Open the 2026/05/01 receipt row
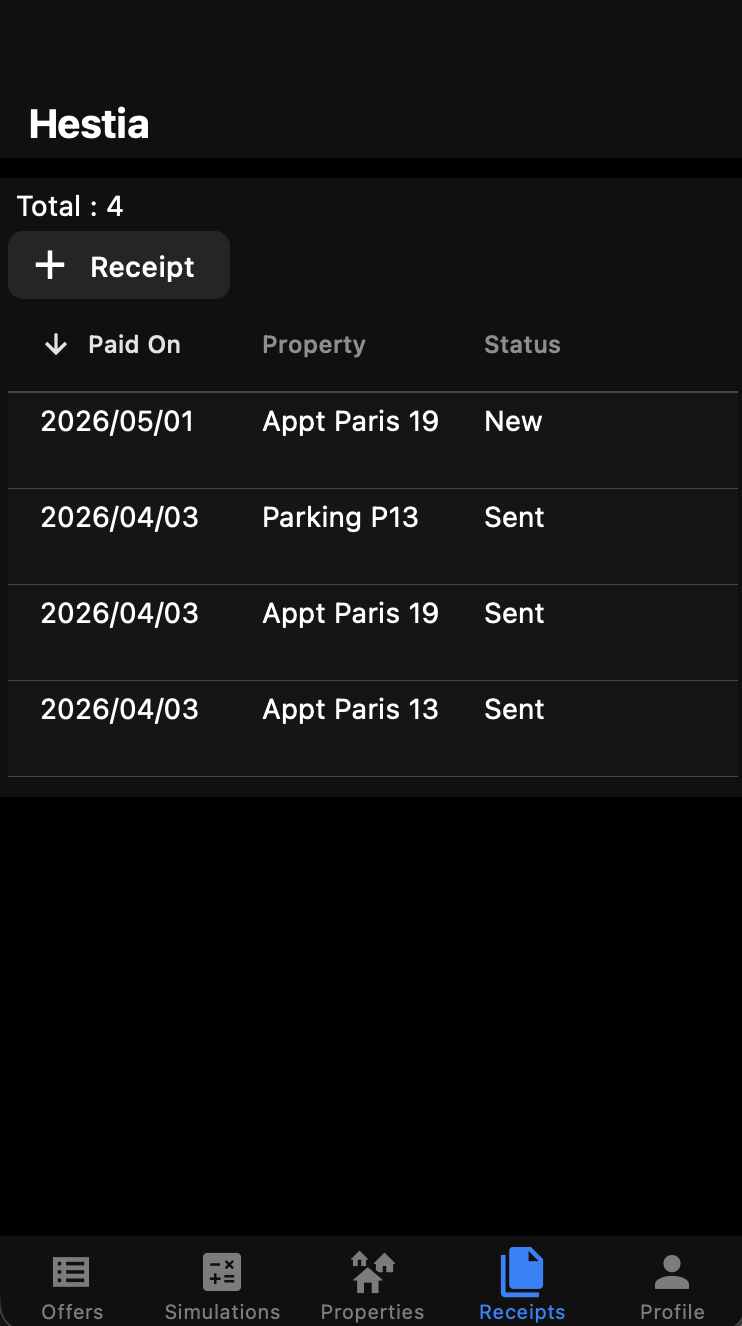 click(x=117, y=422)
